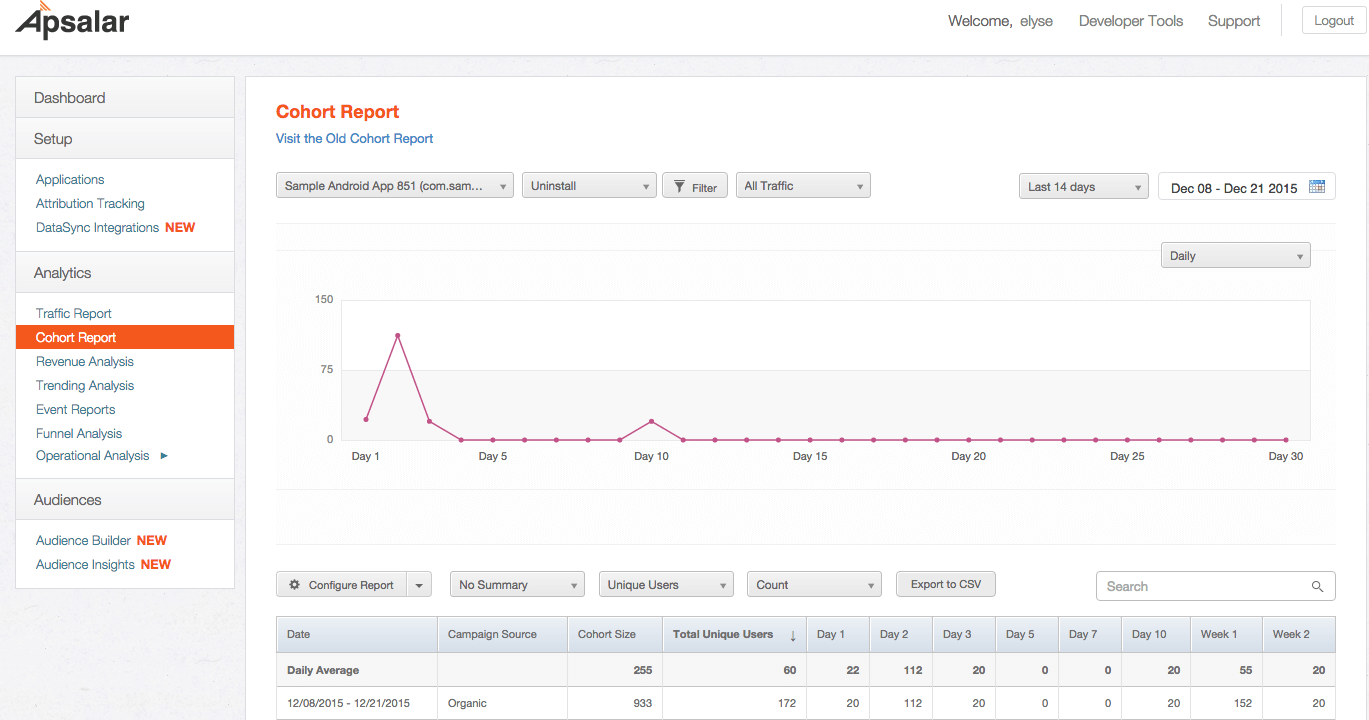
Task: Select Cohort Report in sidebar
Action: pyautogui.click(x=125, y=338)
